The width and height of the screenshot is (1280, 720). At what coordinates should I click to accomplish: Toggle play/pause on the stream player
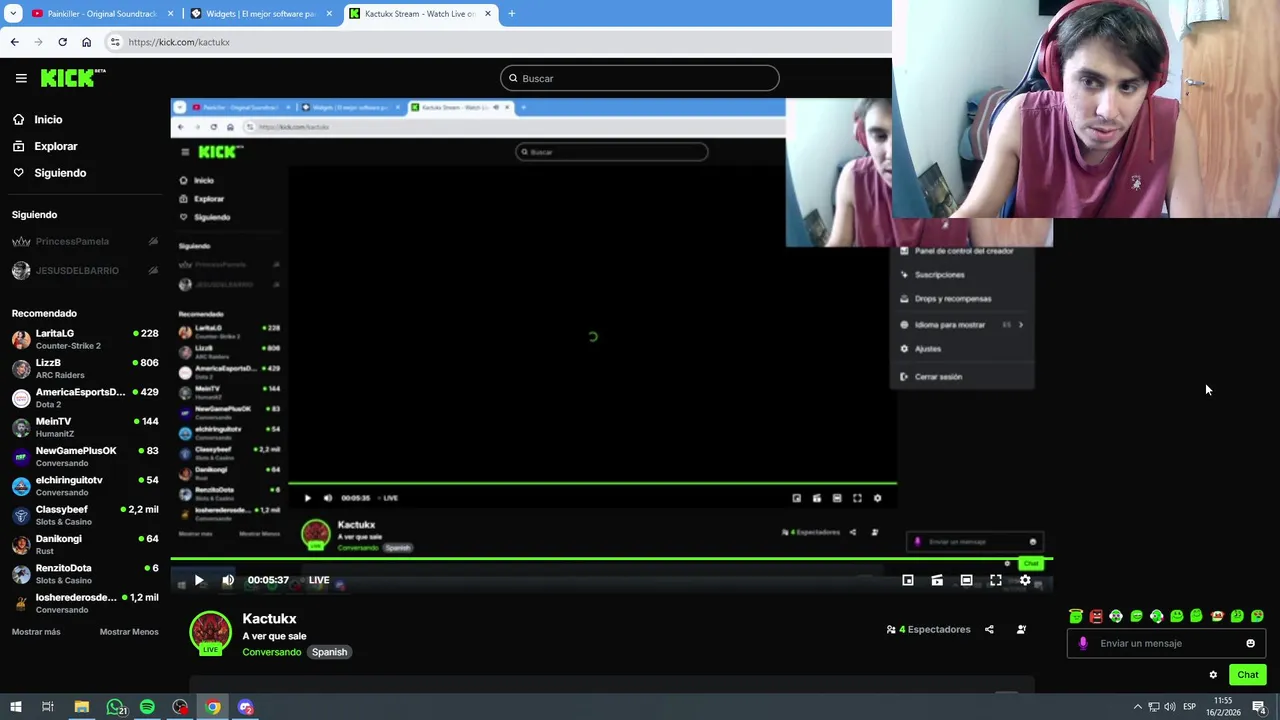pos(199,580)
